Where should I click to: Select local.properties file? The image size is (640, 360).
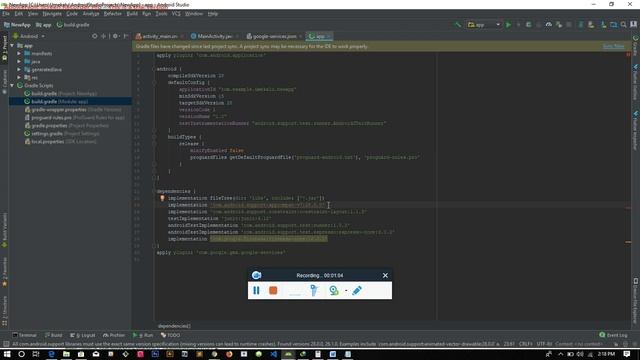(60, 142)
